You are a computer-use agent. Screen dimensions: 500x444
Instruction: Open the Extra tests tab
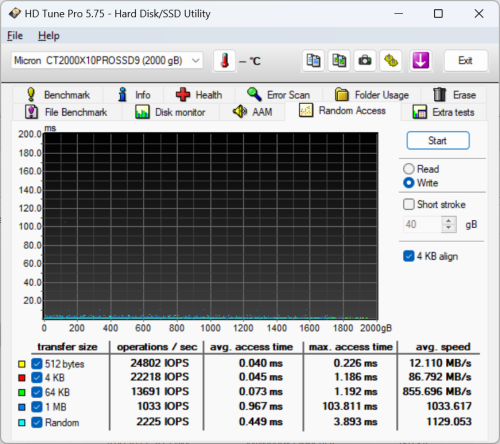(444, 112)
